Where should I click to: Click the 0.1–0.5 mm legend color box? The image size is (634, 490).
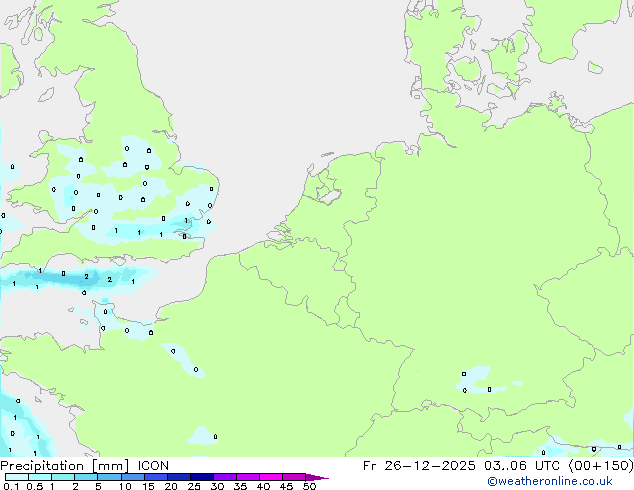17,477
